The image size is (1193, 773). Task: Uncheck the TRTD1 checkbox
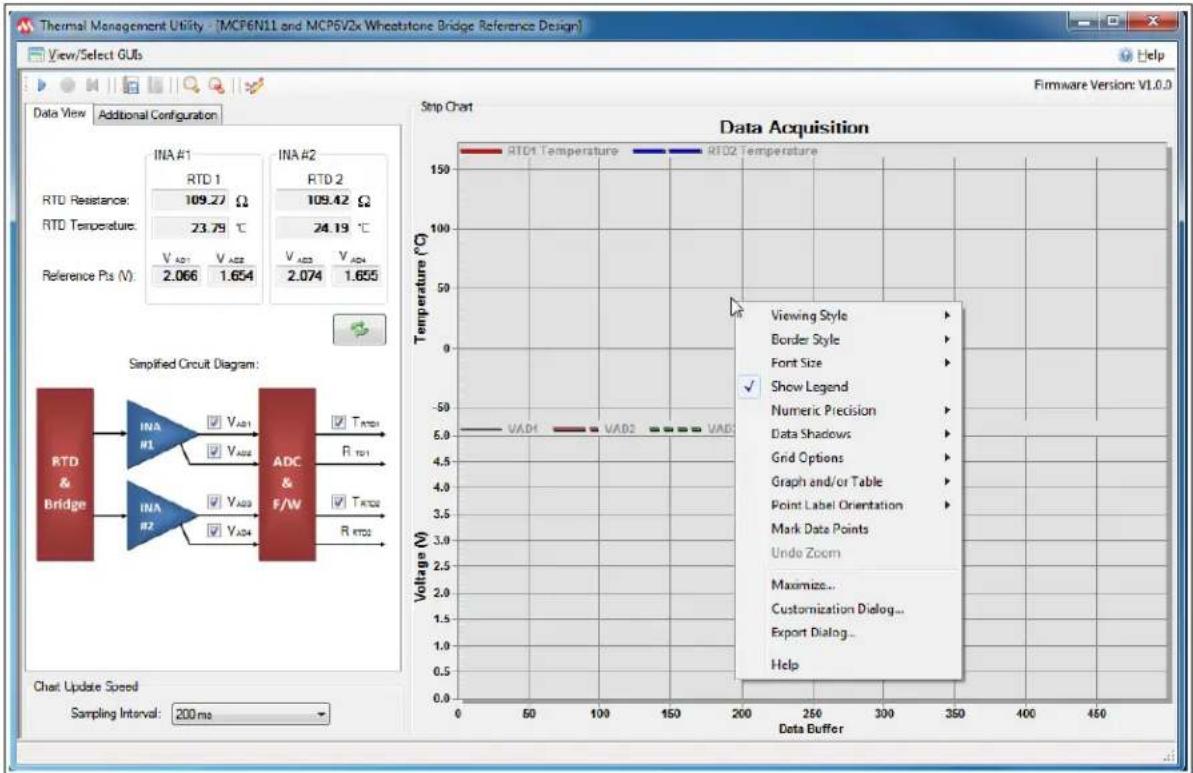(x=339, y=421)
